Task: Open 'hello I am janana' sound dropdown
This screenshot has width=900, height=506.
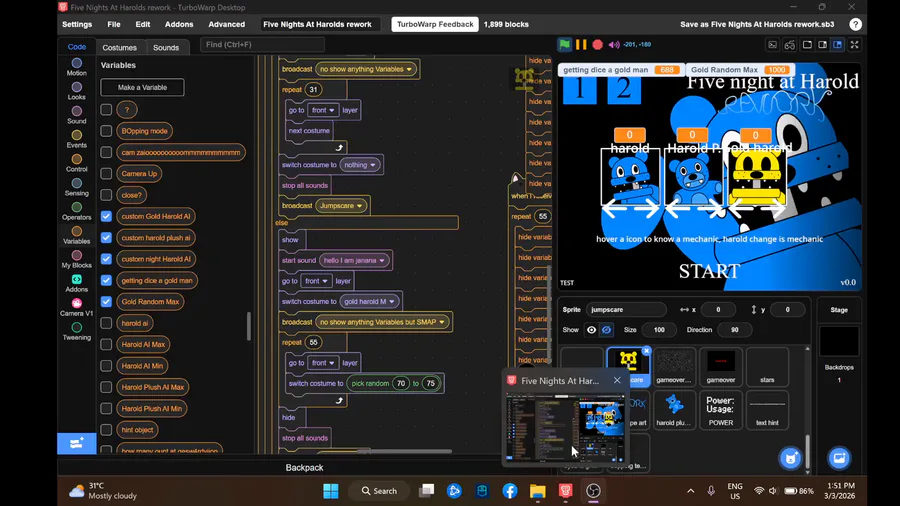Action: point(354,260)
